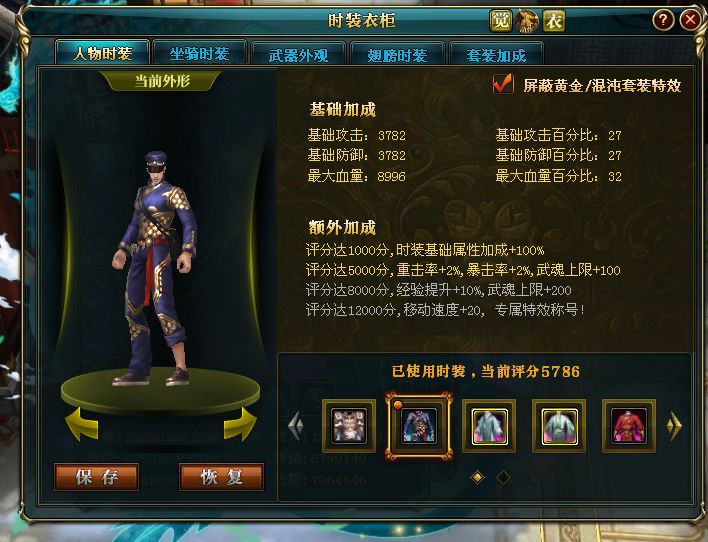Click the golden figure icon beside 觉

(527, 21)
